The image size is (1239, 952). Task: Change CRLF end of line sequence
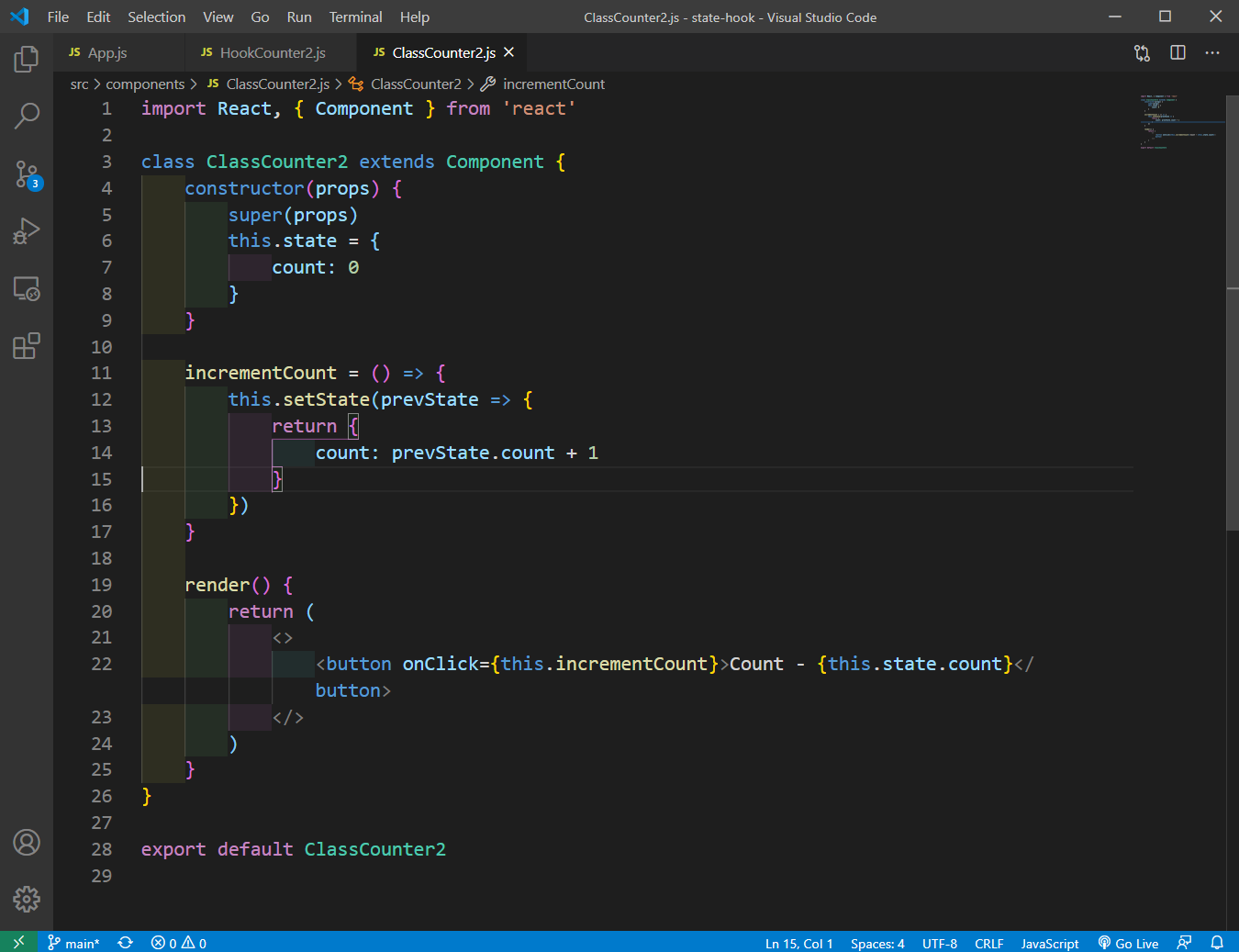[x=989, y=943]
